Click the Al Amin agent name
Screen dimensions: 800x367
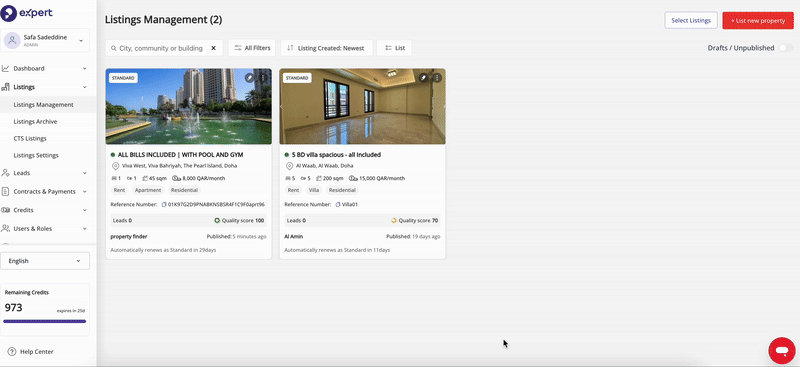pyautogui.click(x=293, y=237)
